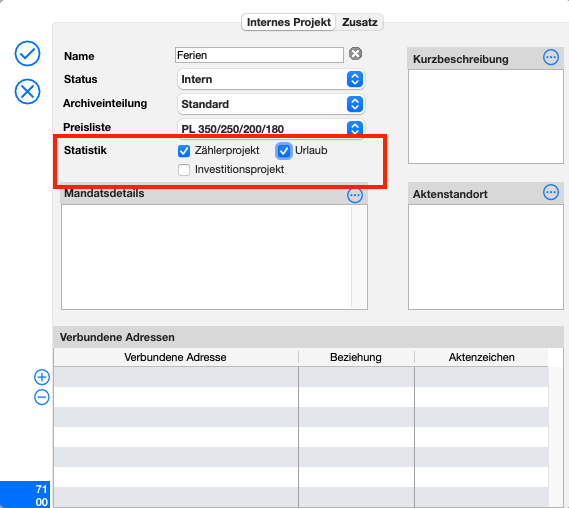Clear the Name field with the grey X icon

point(355,54)
